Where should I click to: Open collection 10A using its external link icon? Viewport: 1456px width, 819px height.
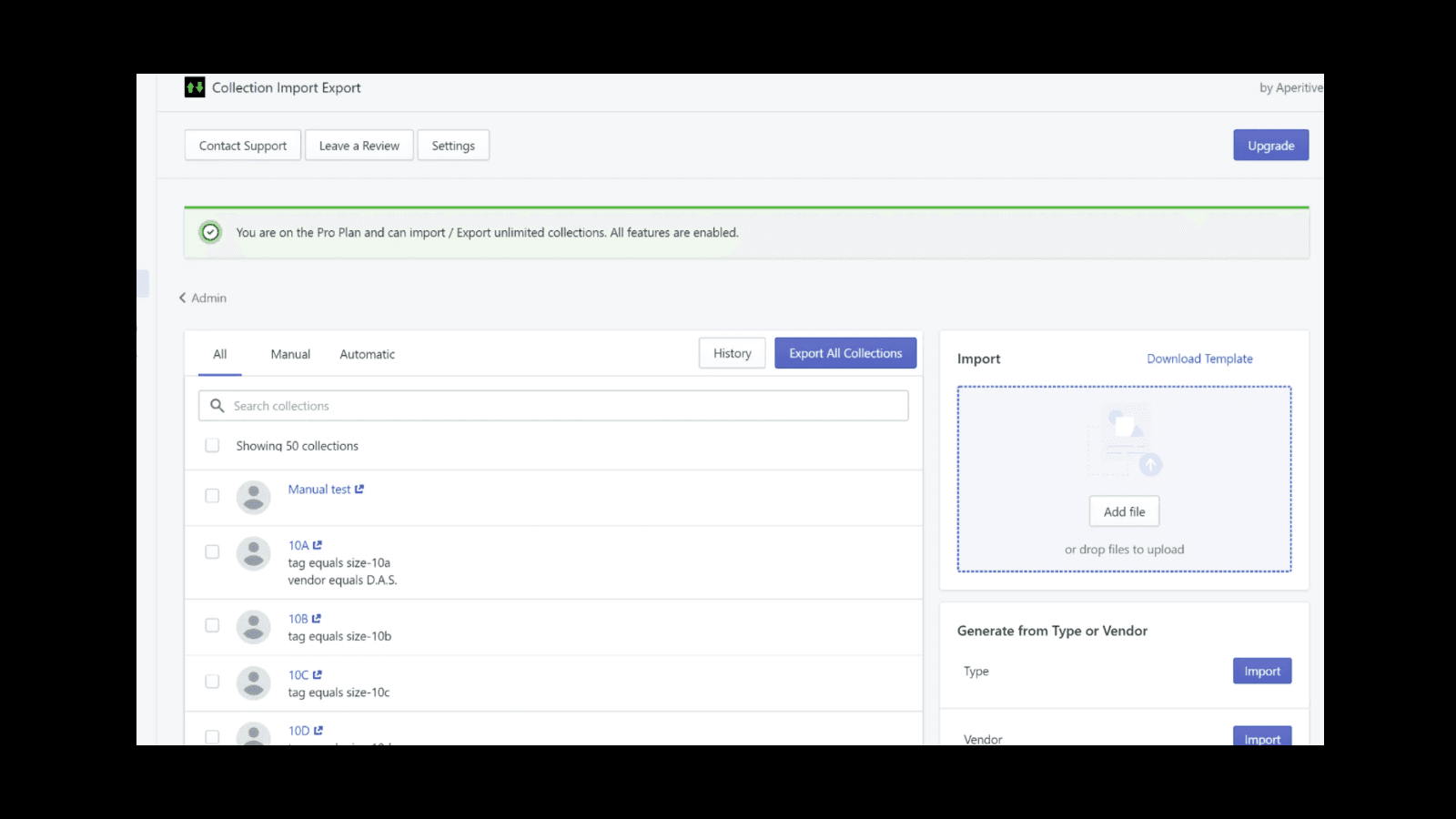coord(318,544)
